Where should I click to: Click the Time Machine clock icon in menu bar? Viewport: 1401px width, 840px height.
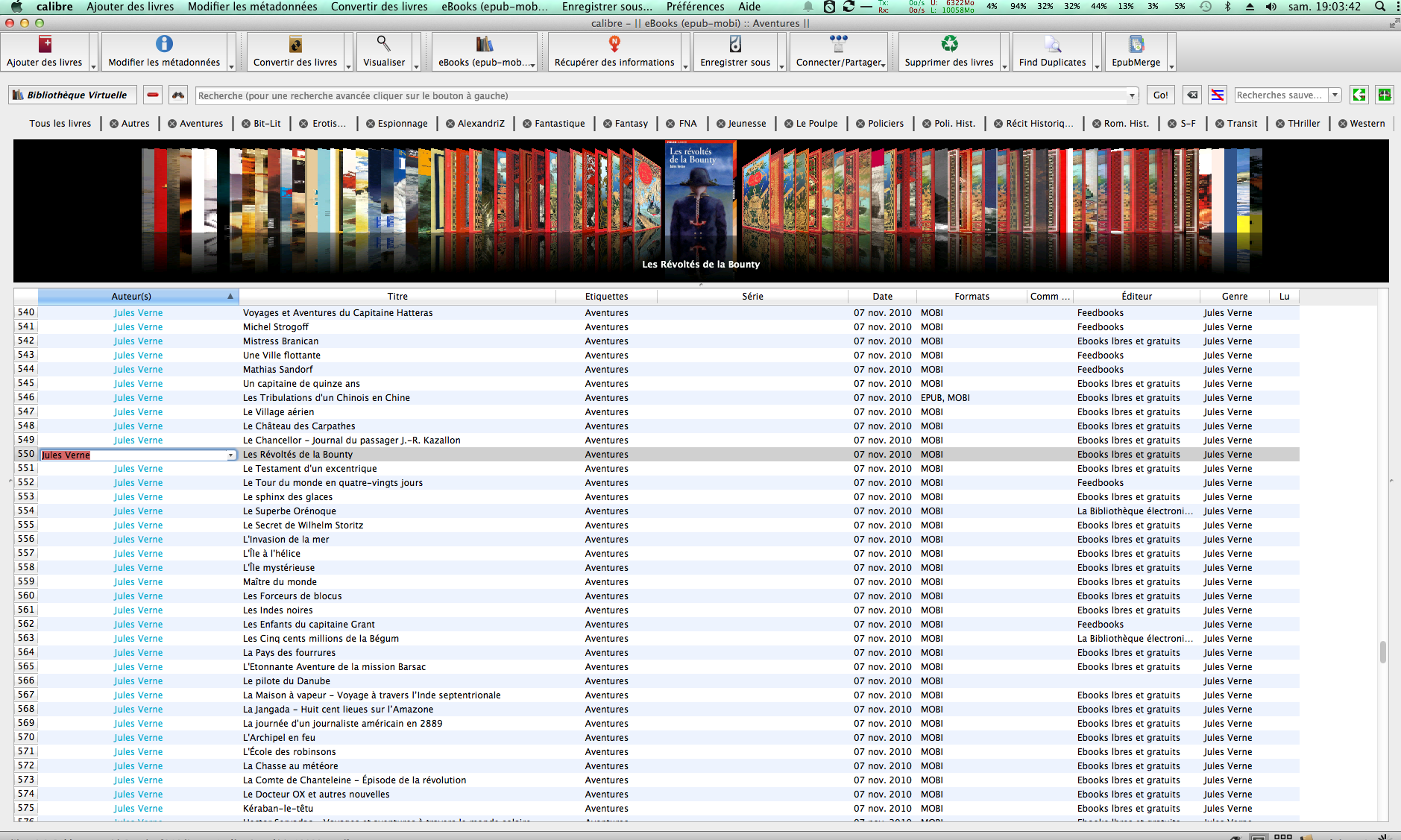coord(1206,7)
